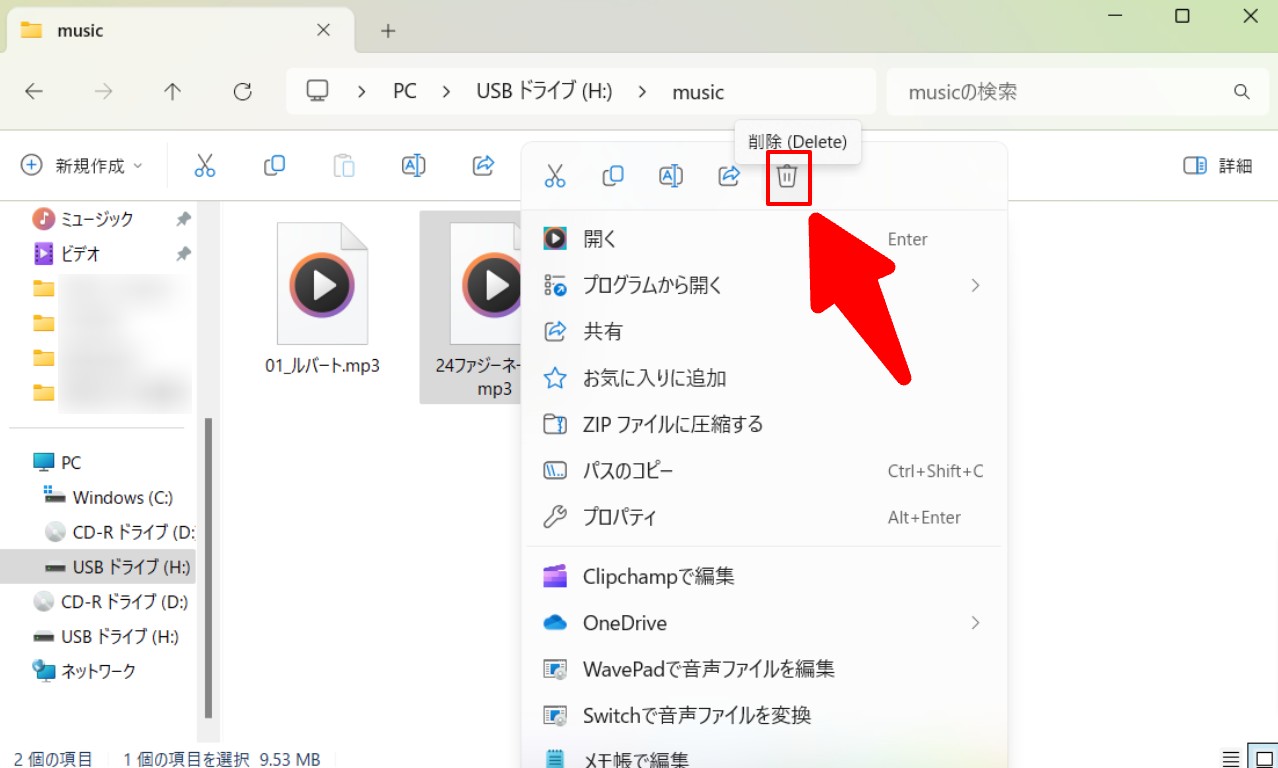
Task: Choose 共有 from context menu
Action: 764,331
